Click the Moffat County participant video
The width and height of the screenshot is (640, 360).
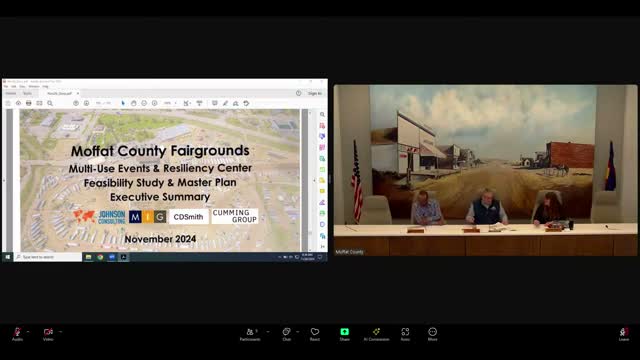485,170
